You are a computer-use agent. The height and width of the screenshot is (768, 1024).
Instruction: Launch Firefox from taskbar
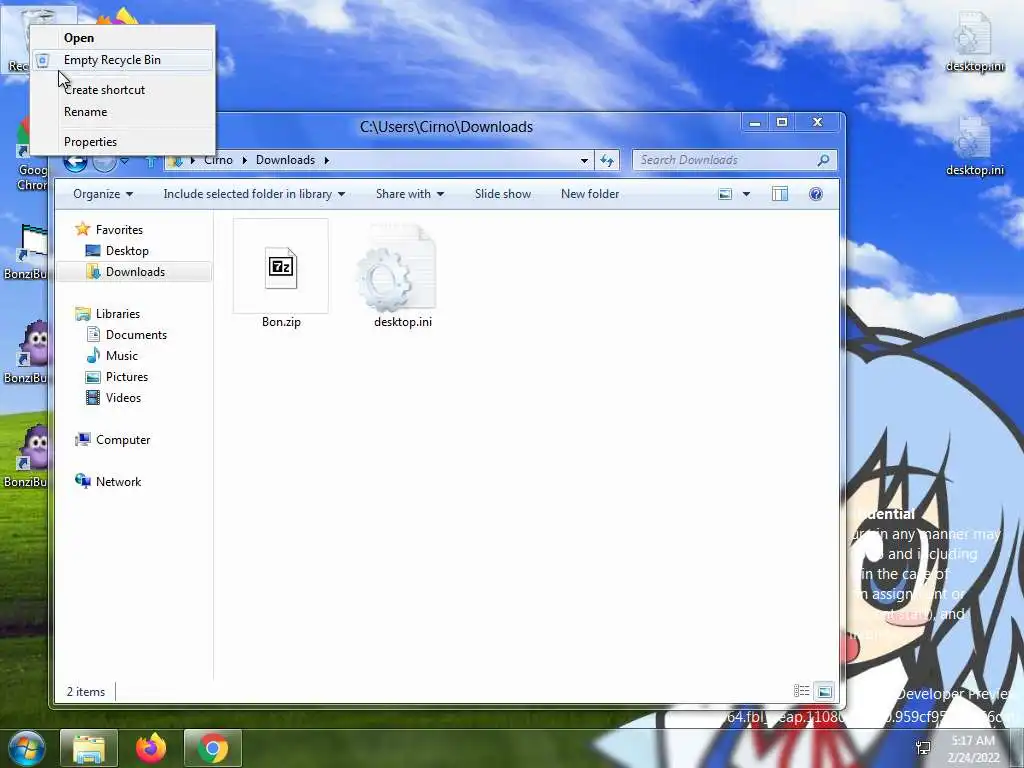(151, 748)
